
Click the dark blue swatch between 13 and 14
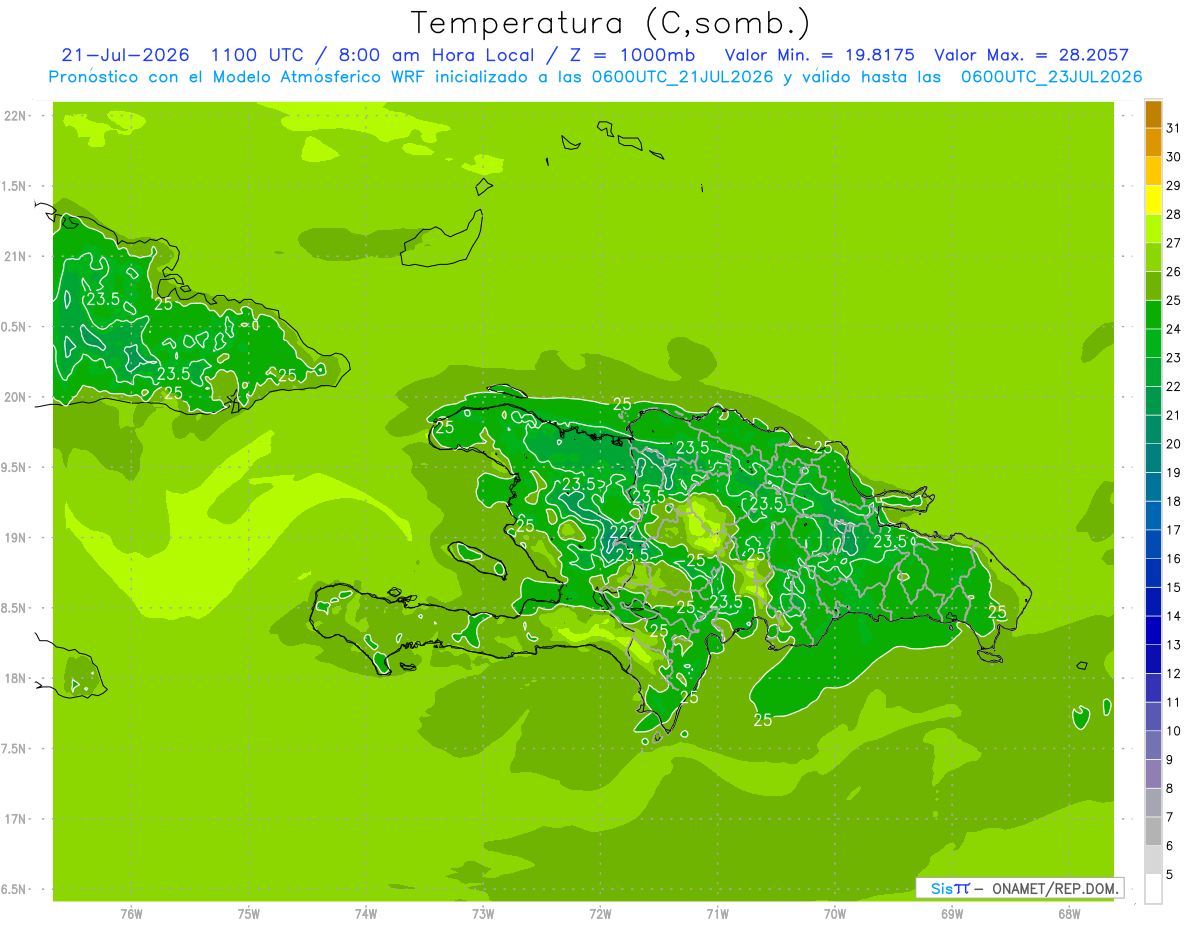[1153, 630]
